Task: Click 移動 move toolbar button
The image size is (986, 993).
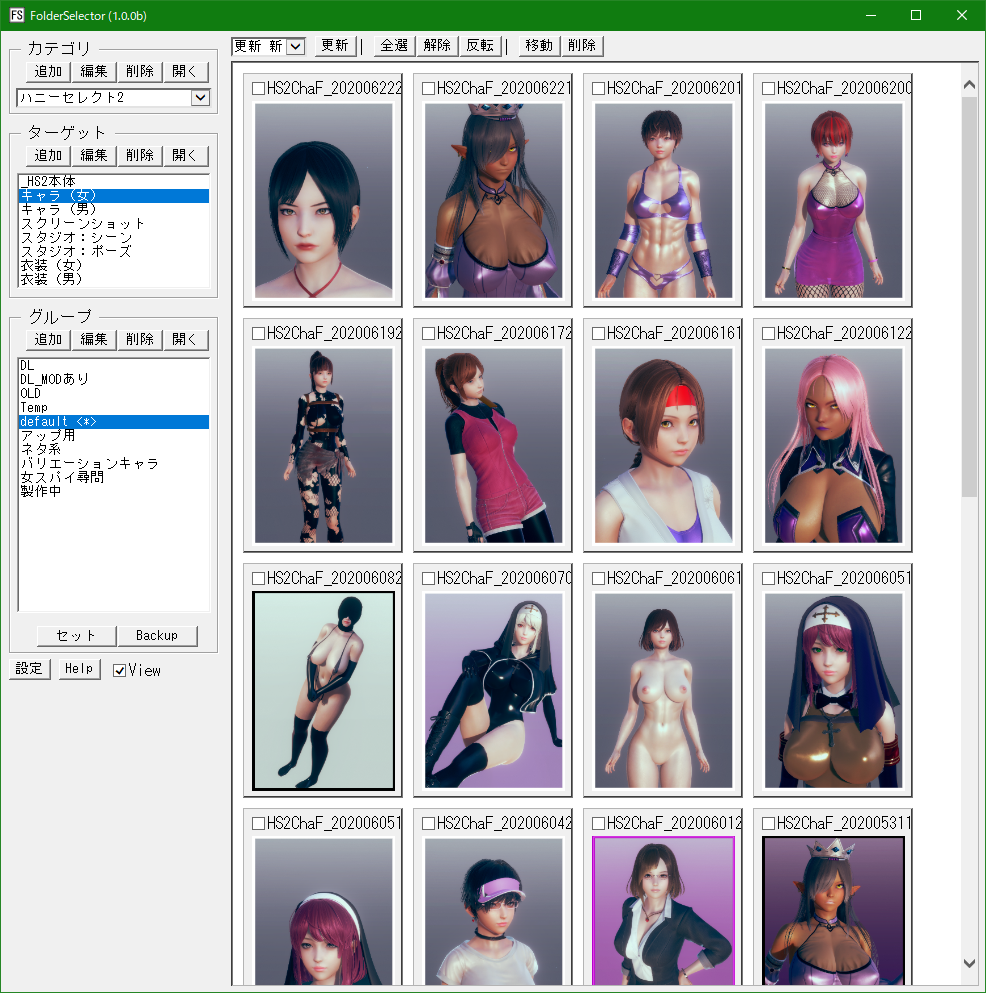Action: pyautogui.click(x=540, y=46)
